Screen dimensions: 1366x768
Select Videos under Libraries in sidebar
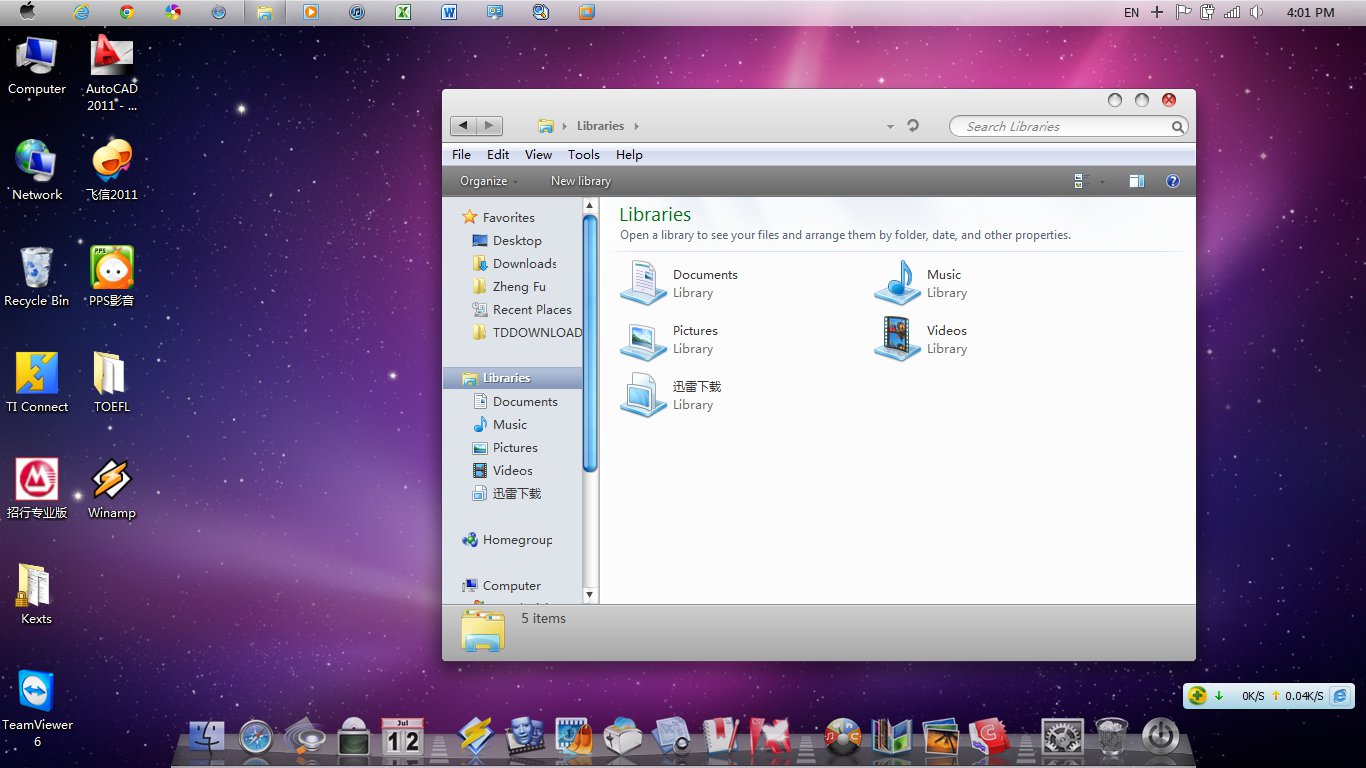pyautogui.click(x=502, y=470)
